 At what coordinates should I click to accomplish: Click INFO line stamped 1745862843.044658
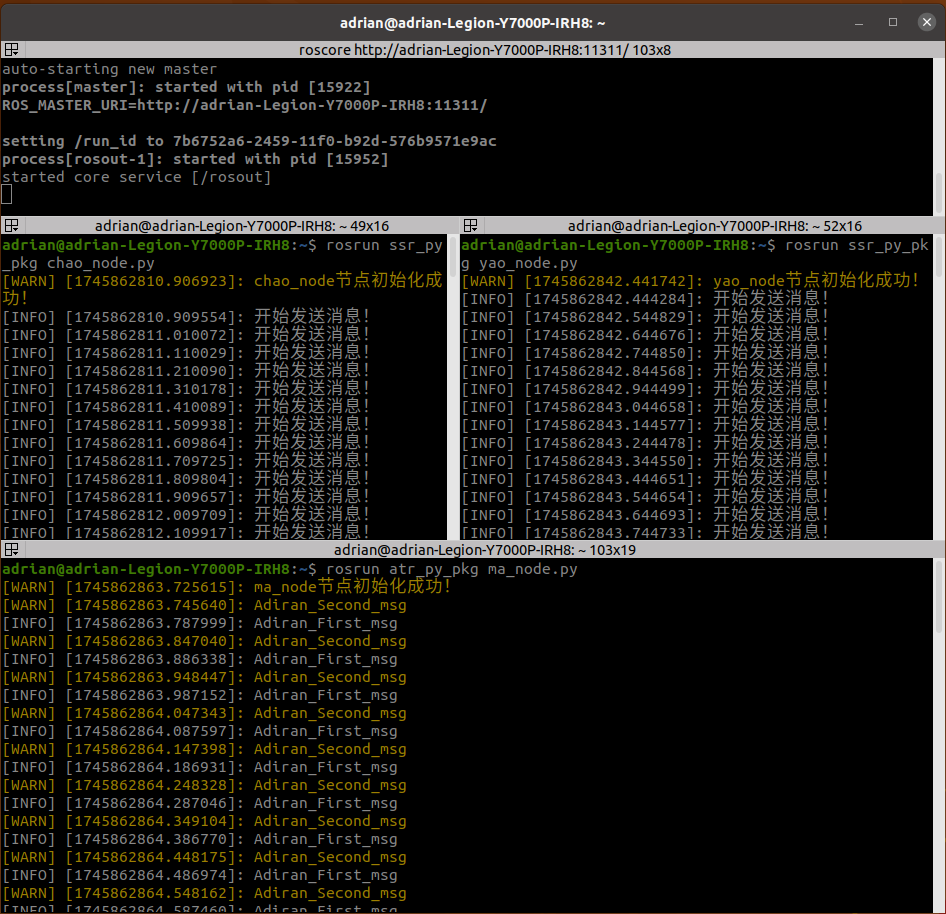[646, 407]
